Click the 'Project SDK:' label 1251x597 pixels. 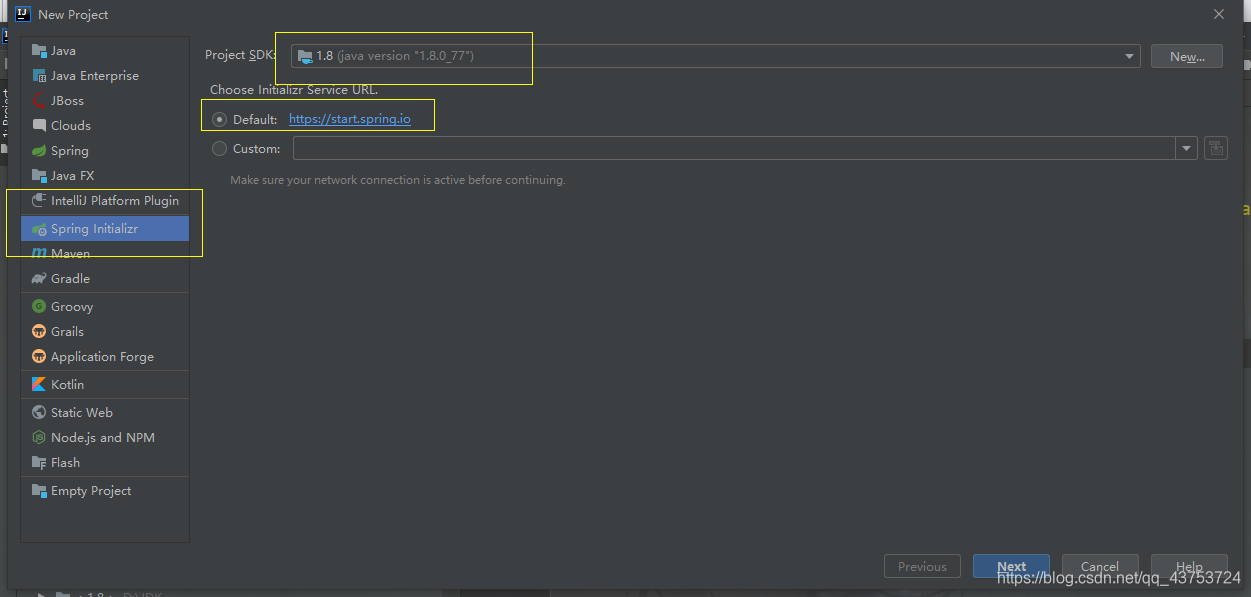(x=240, y=56)
